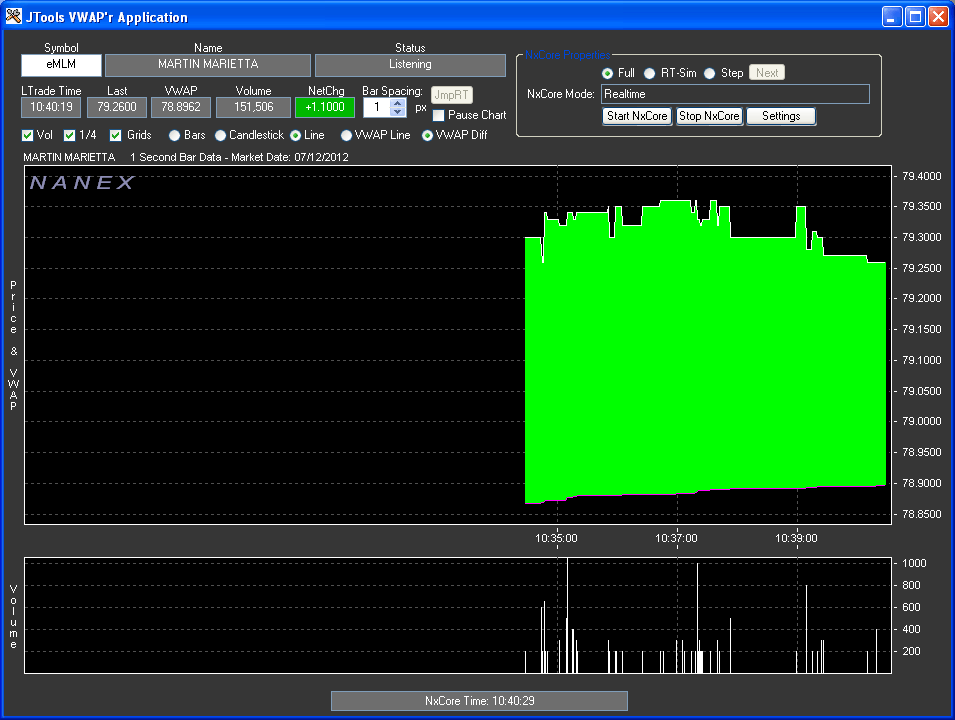Click the MARTIN MARIETTA name field
This screenshot has height=720, width=955.
click(x=208, y=65)
